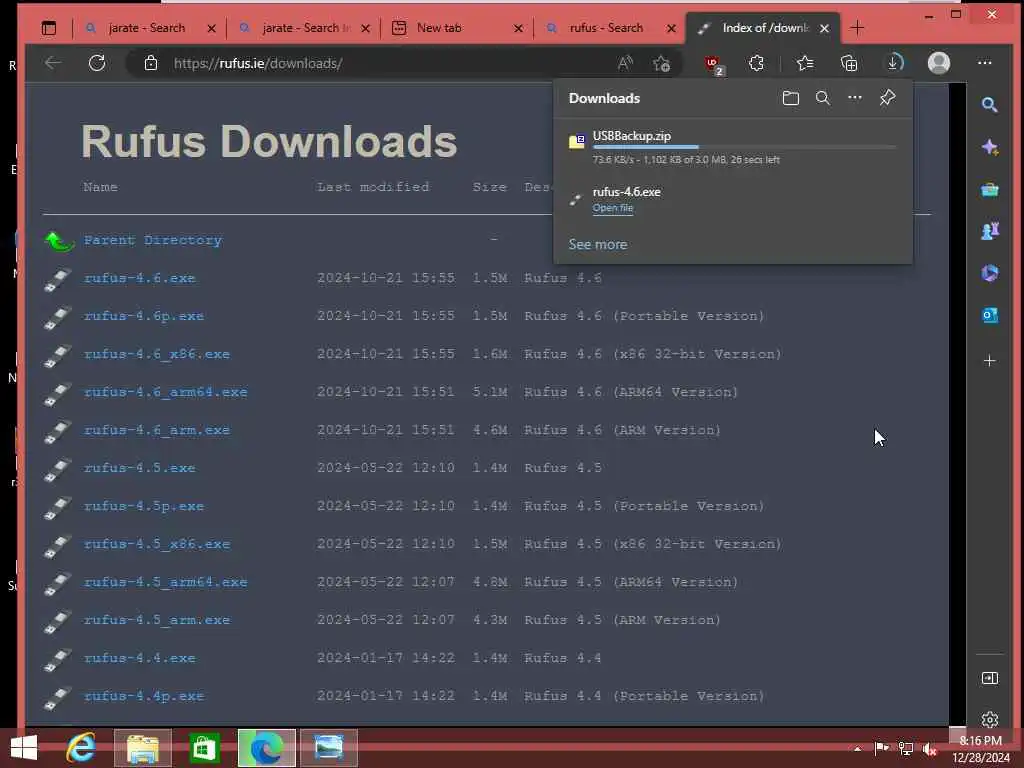
Task: Sort listing by Last modified header
Action: point(373,187)
